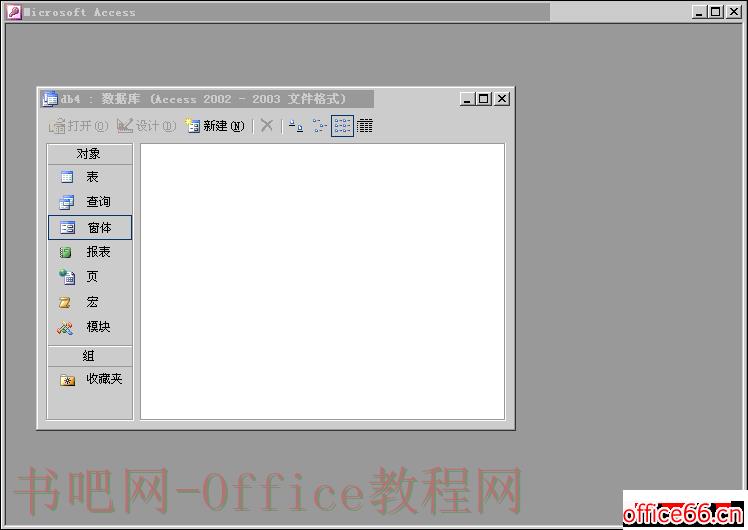Image resolution: width=748 pixels, height=530 pixels.
Task: Open the 收藏夹 favorites group
Action: pos(90,379)
